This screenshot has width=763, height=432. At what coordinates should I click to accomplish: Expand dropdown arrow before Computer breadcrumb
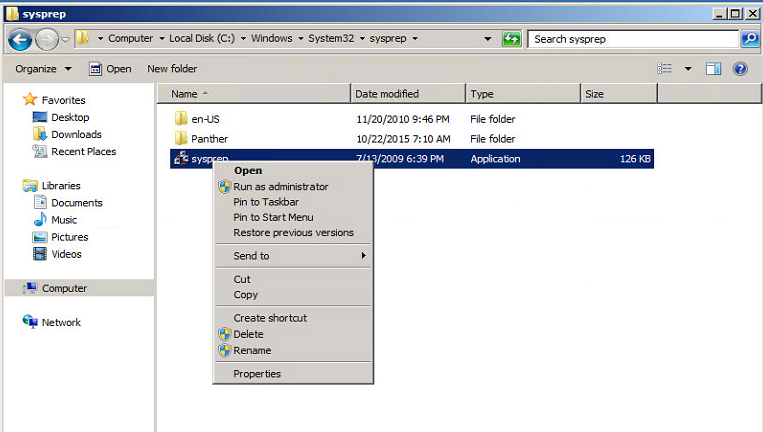point(100,38)
